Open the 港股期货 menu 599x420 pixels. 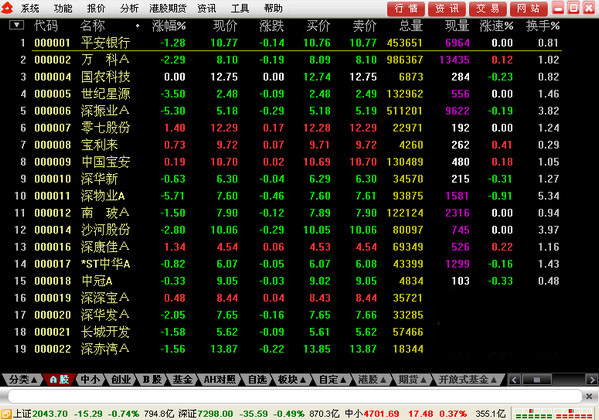pos(168,8)
